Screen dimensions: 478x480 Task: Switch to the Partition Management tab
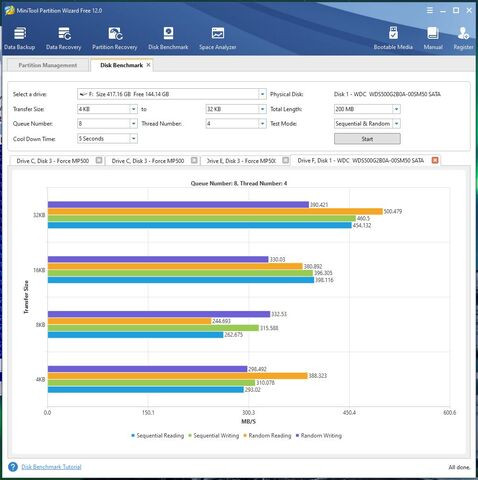click(48, 65)
